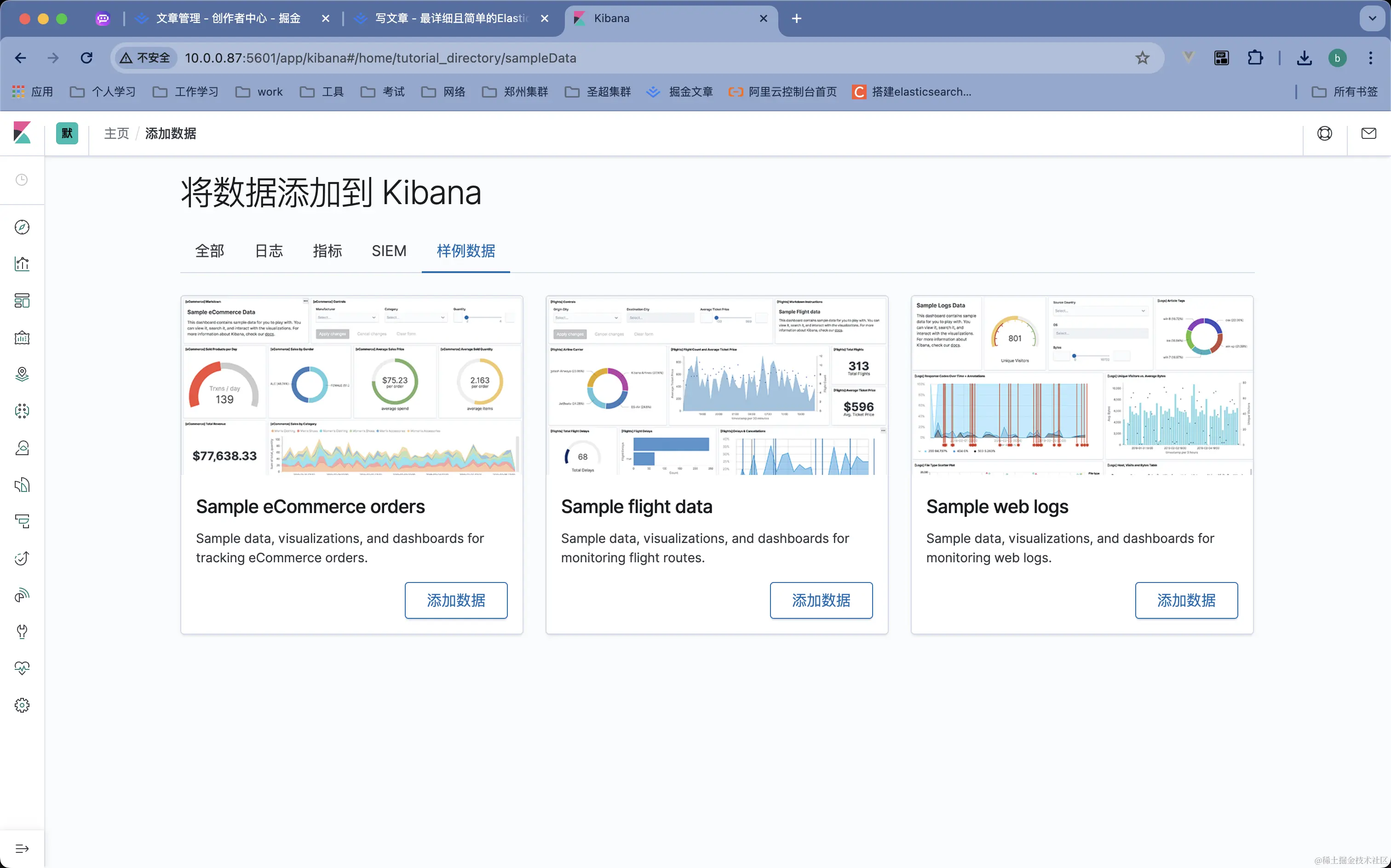Open Management gear icon in sidebar

(x=22, y=705)
